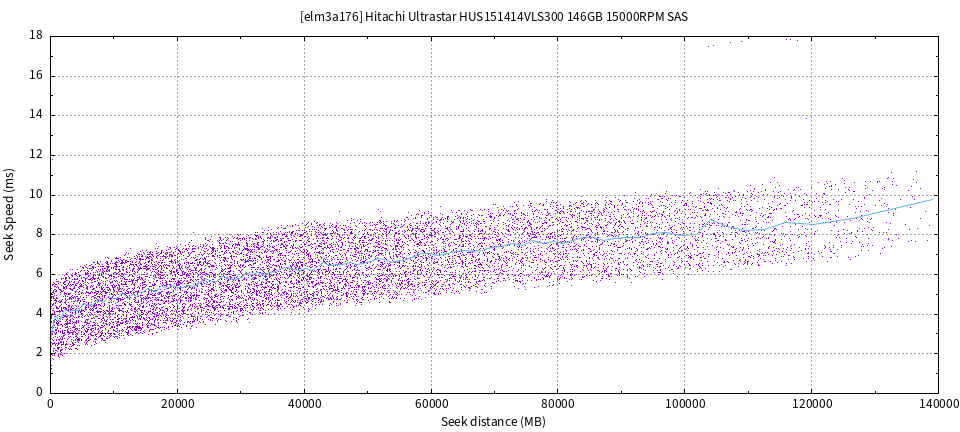Click the 140000 x-axis tick label
The height and width of the screenshot is (432, 960).
[x=937, y=404]
